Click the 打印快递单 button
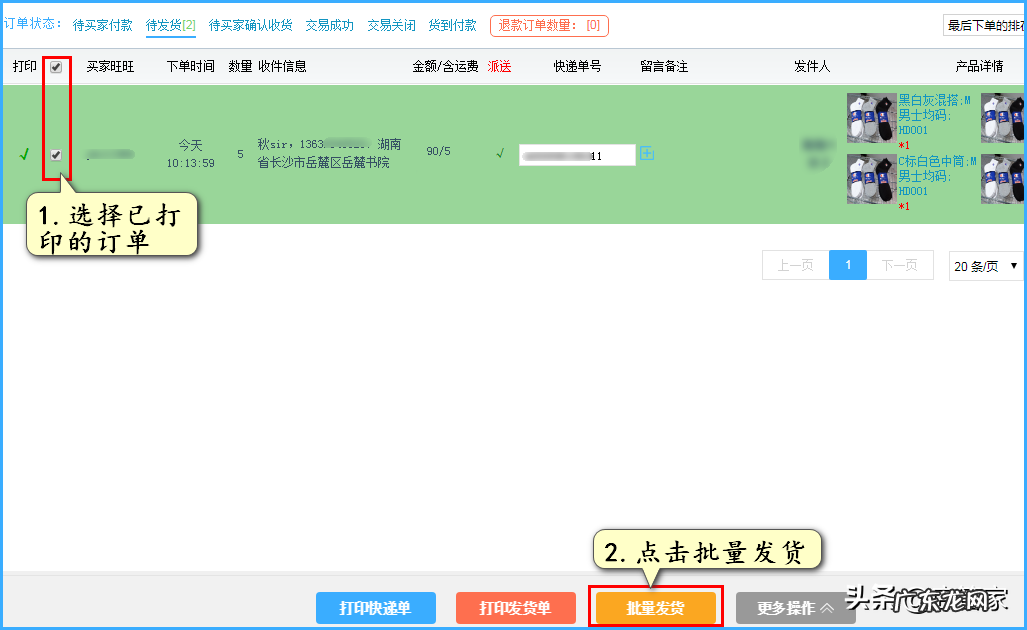The width and height of the screenshot is (1027, 630). tap(375, 608)
